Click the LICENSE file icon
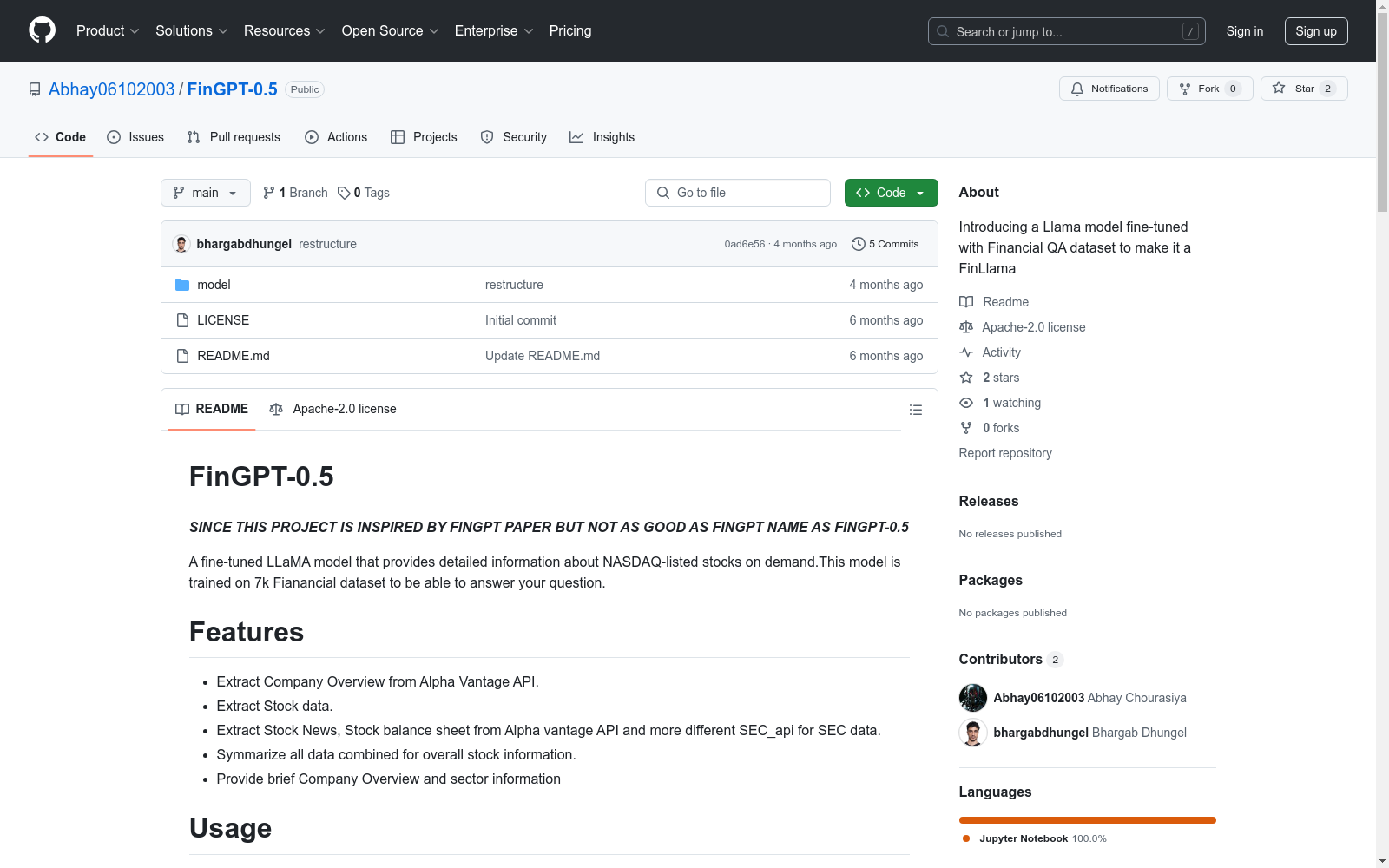Screen dimensions: 1389x868 182,320
